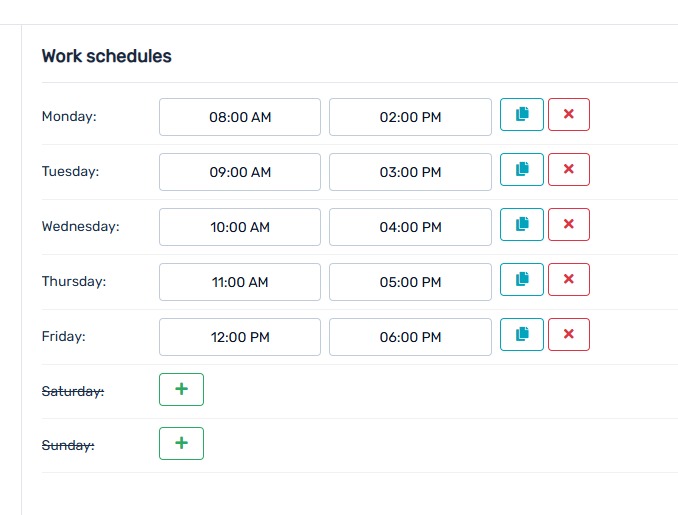Change Tuesday end time 03:00 PM
This screenshot has width=678, height=515.
click(x=410, y=172)
